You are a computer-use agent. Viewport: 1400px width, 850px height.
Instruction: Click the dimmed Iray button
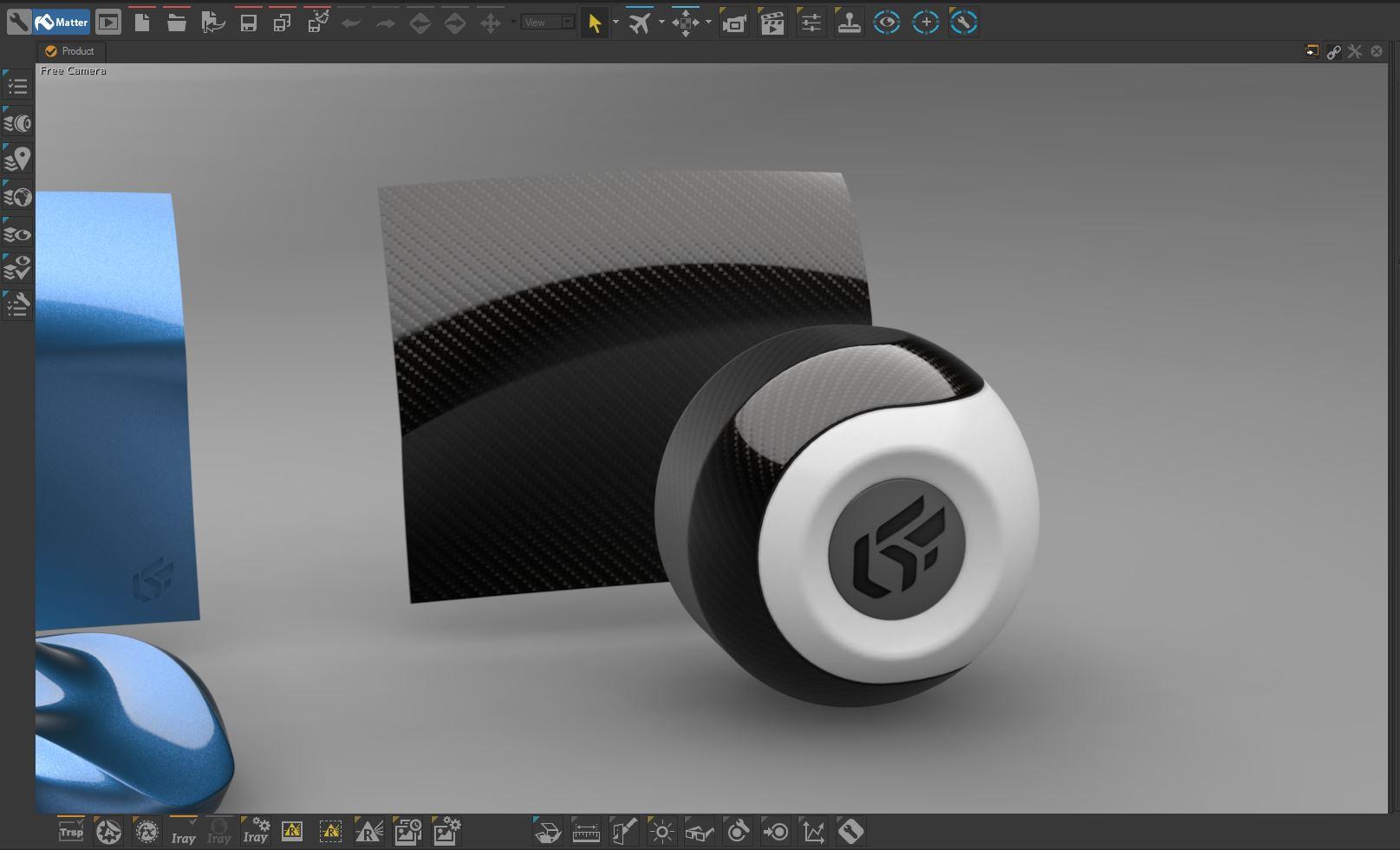(218, 832)
